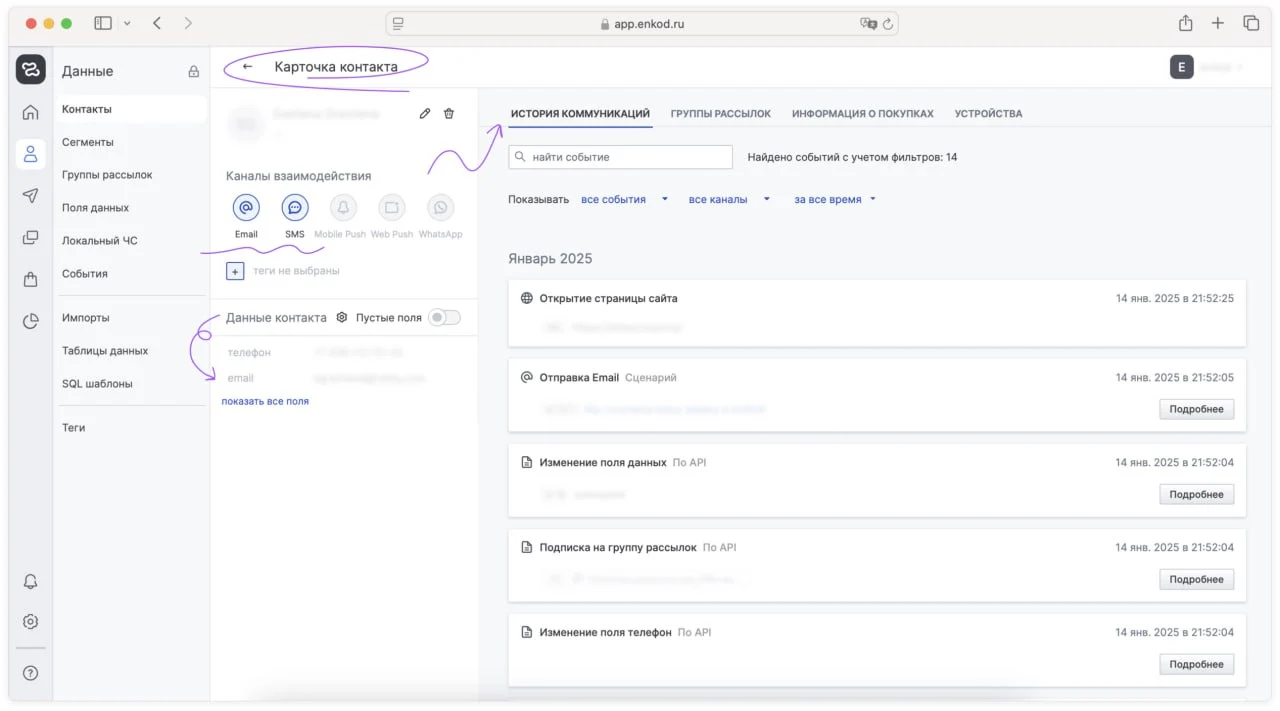Screen dimensions: 1280x711
Task: Expand the за все время dropdown
Action: (x=835, y=199)
